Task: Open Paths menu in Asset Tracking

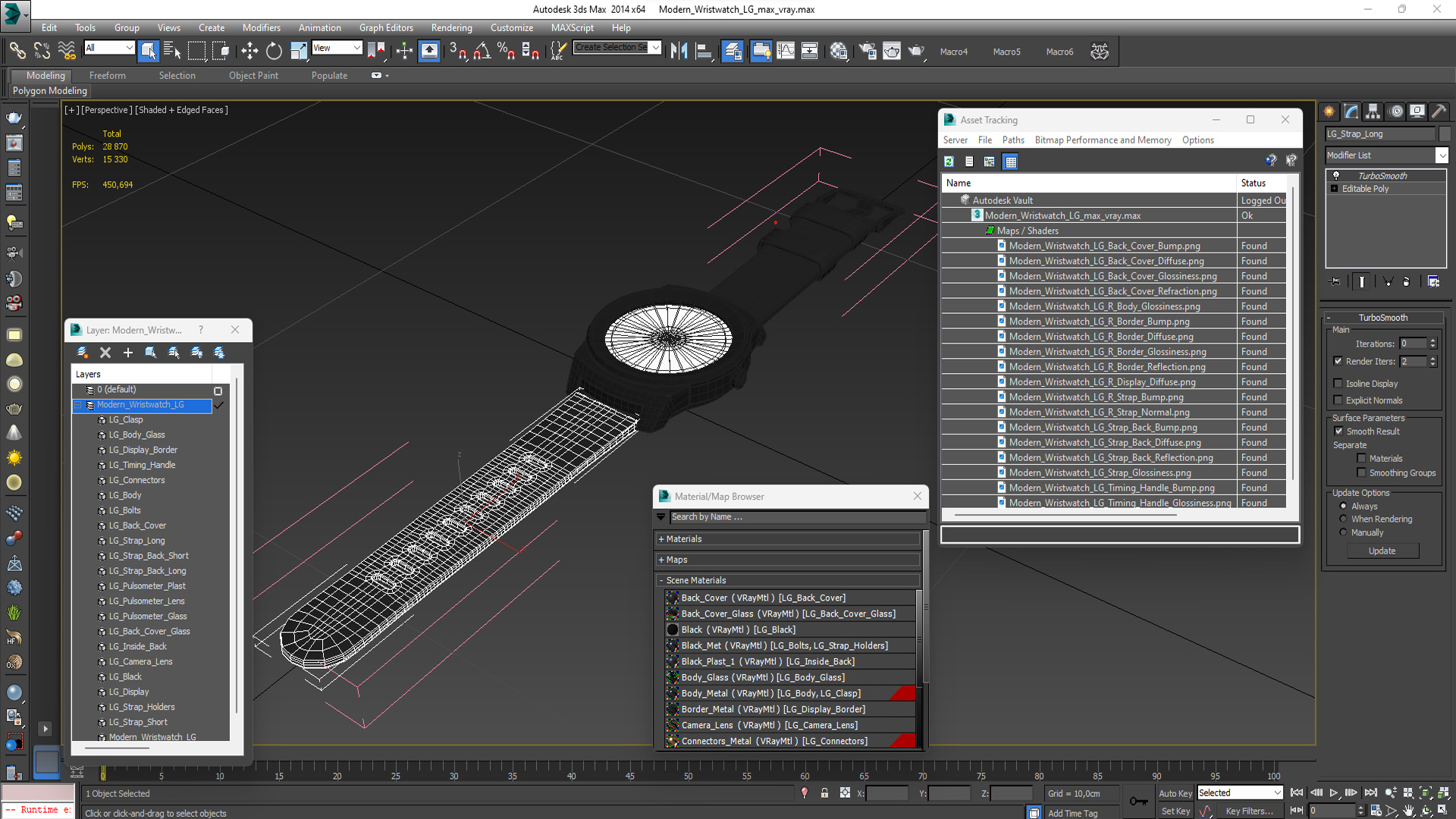Action: click(1012, 140)
